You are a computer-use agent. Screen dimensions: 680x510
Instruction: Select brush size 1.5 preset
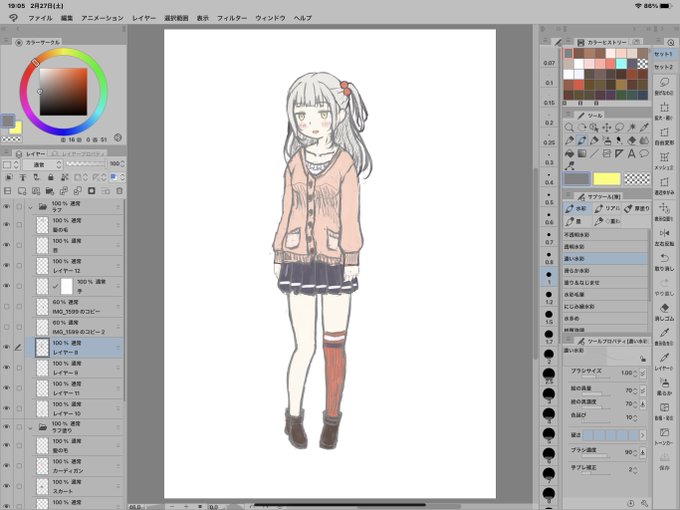549,316
